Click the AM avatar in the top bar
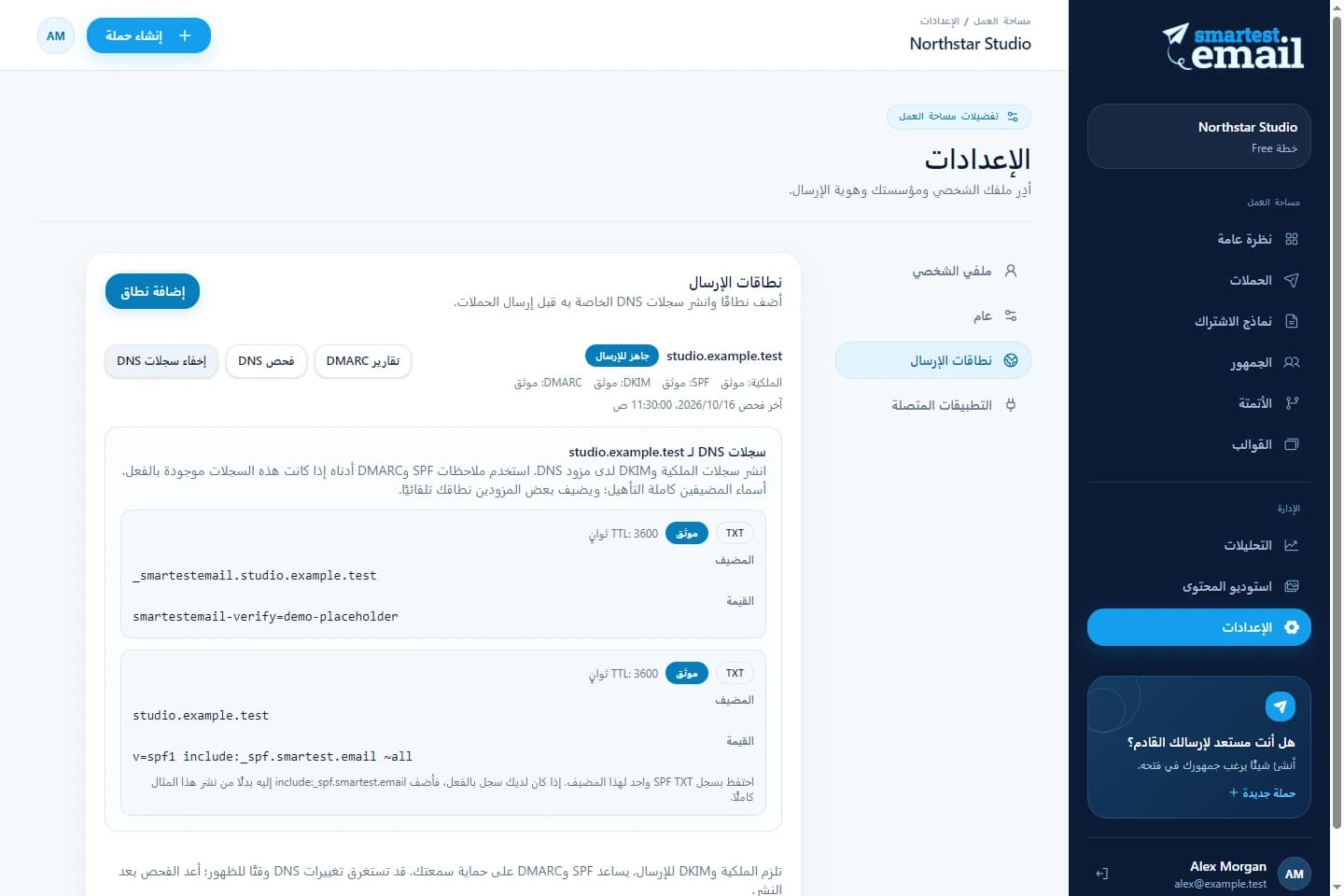This screenshot has width=1344, height=896. pyautogui.click(x=56, y=35)
